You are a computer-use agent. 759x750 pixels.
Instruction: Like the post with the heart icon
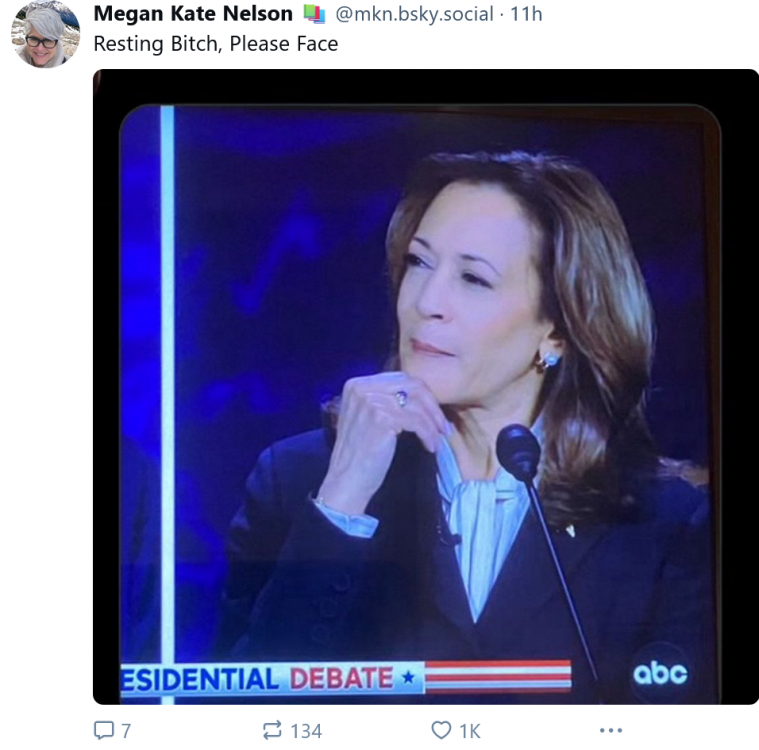[441, 731]
